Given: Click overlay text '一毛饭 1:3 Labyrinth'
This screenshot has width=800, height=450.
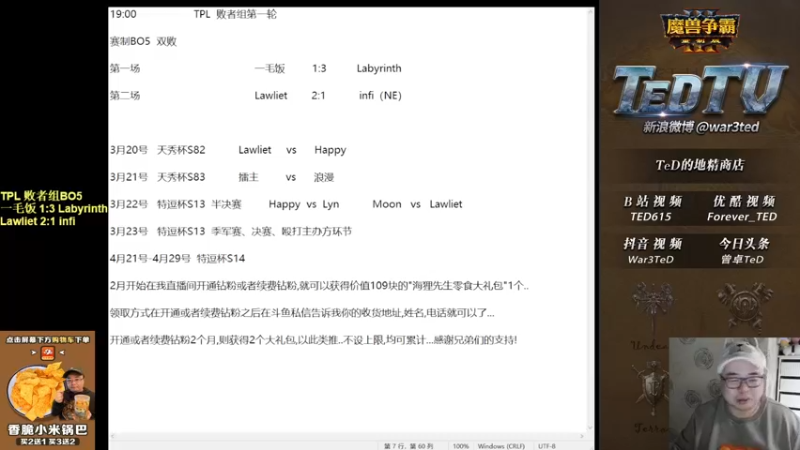Looking at the screenshot, I should click(x=54, y=209).
